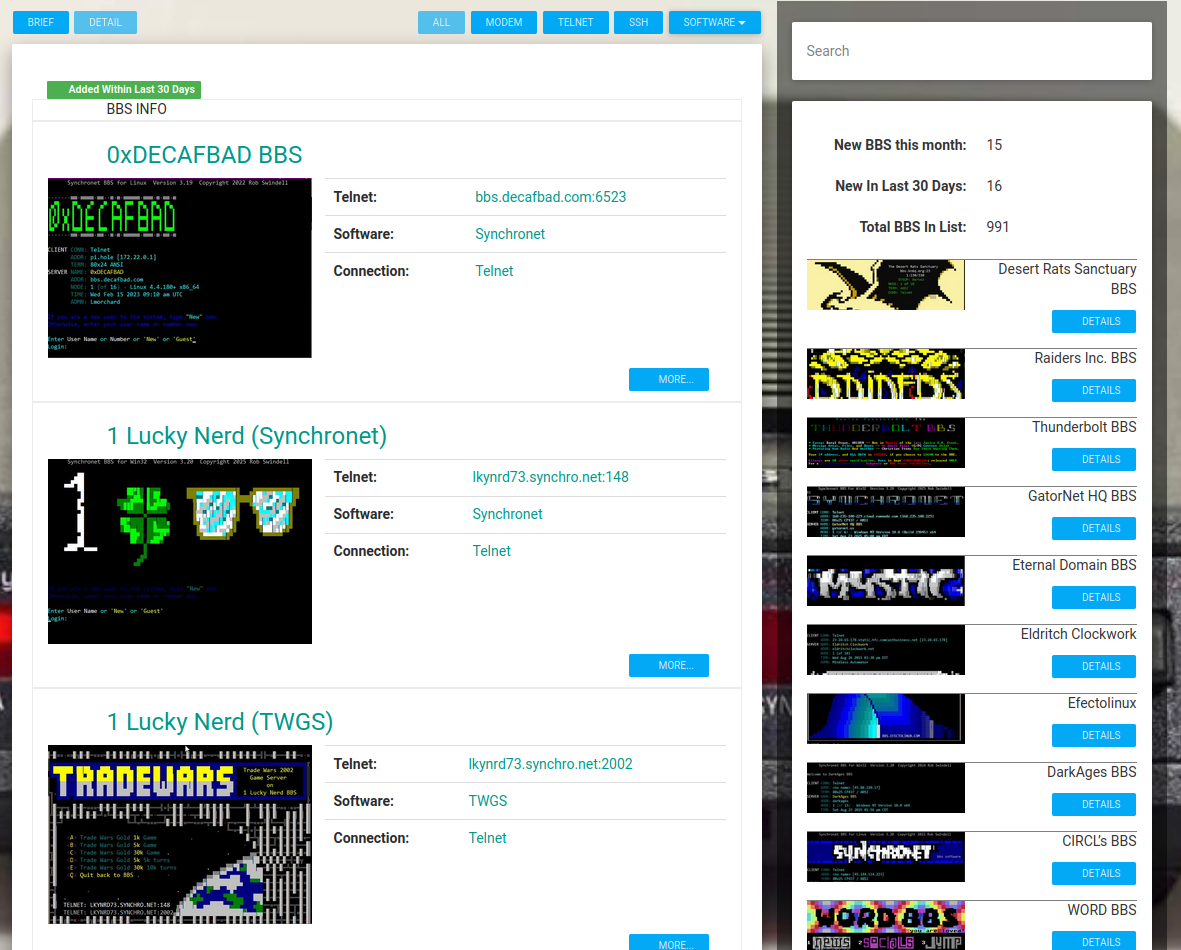Filter list by TELNET connection
The height and width of the screenshot is (950, 1181).
(x=575, y=23)
